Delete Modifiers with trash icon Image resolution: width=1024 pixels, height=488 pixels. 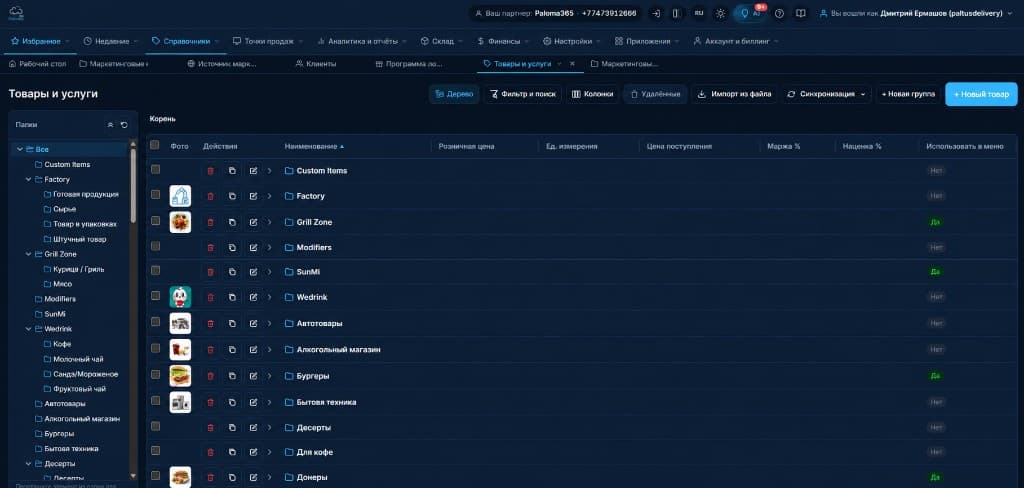(210, 248)
